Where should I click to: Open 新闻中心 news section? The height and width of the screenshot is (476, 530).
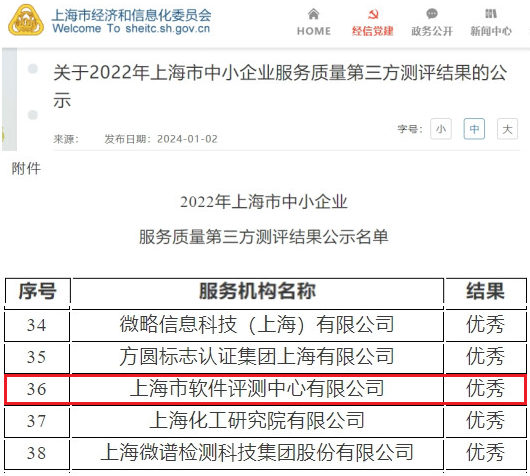(491, 22)
